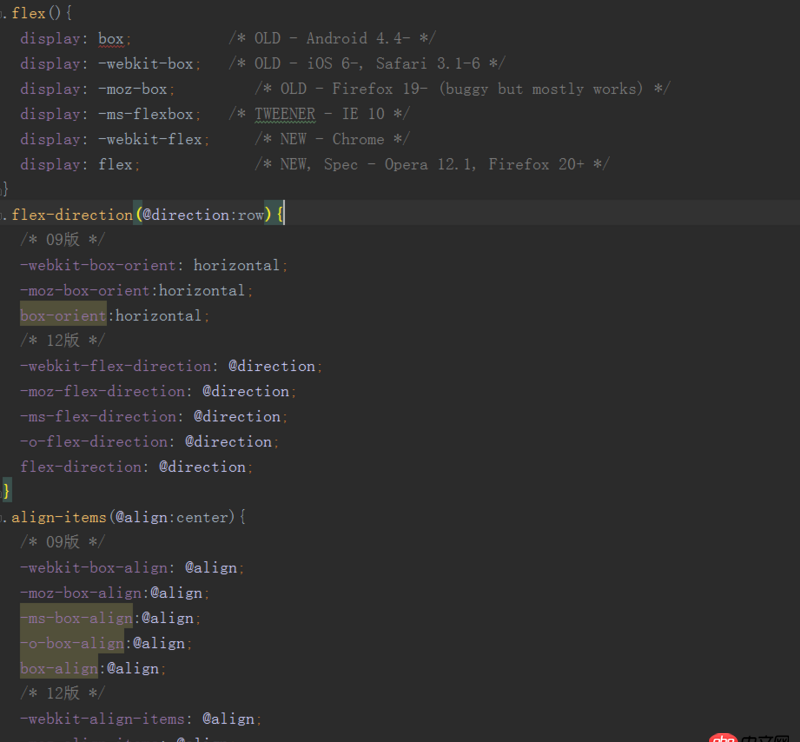Click the highlighted closing brace of flex-direction mixin
800x742 pixels.
[7, 492]
